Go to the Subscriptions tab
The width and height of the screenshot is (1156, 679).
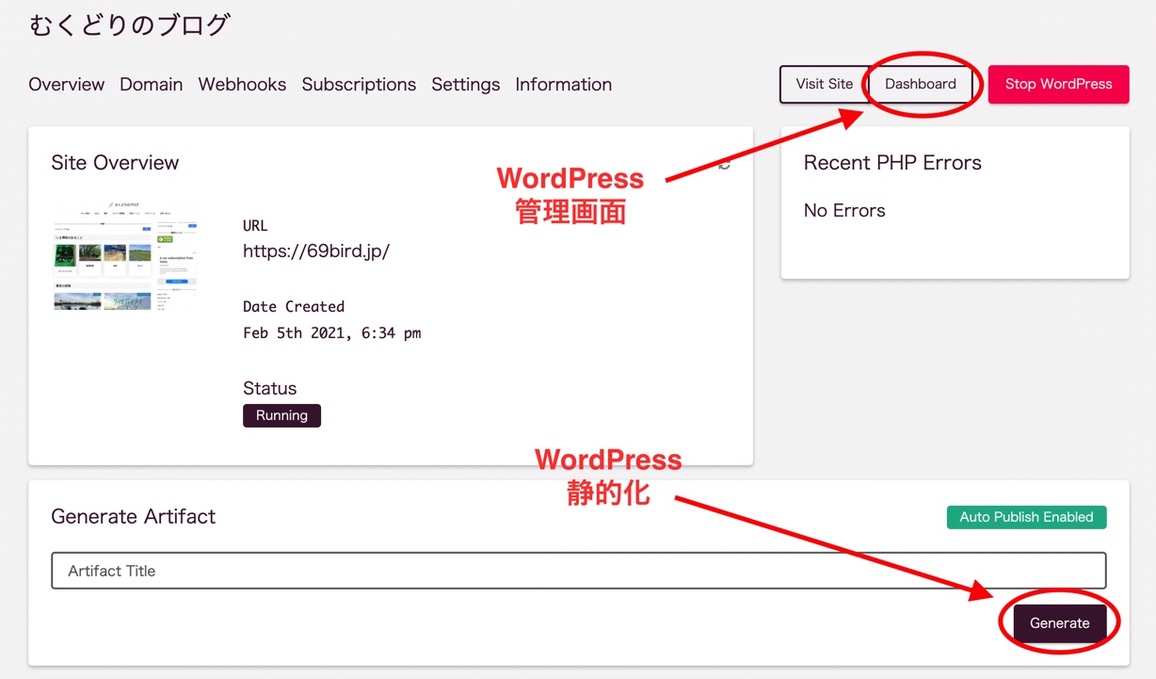[359, 84]
